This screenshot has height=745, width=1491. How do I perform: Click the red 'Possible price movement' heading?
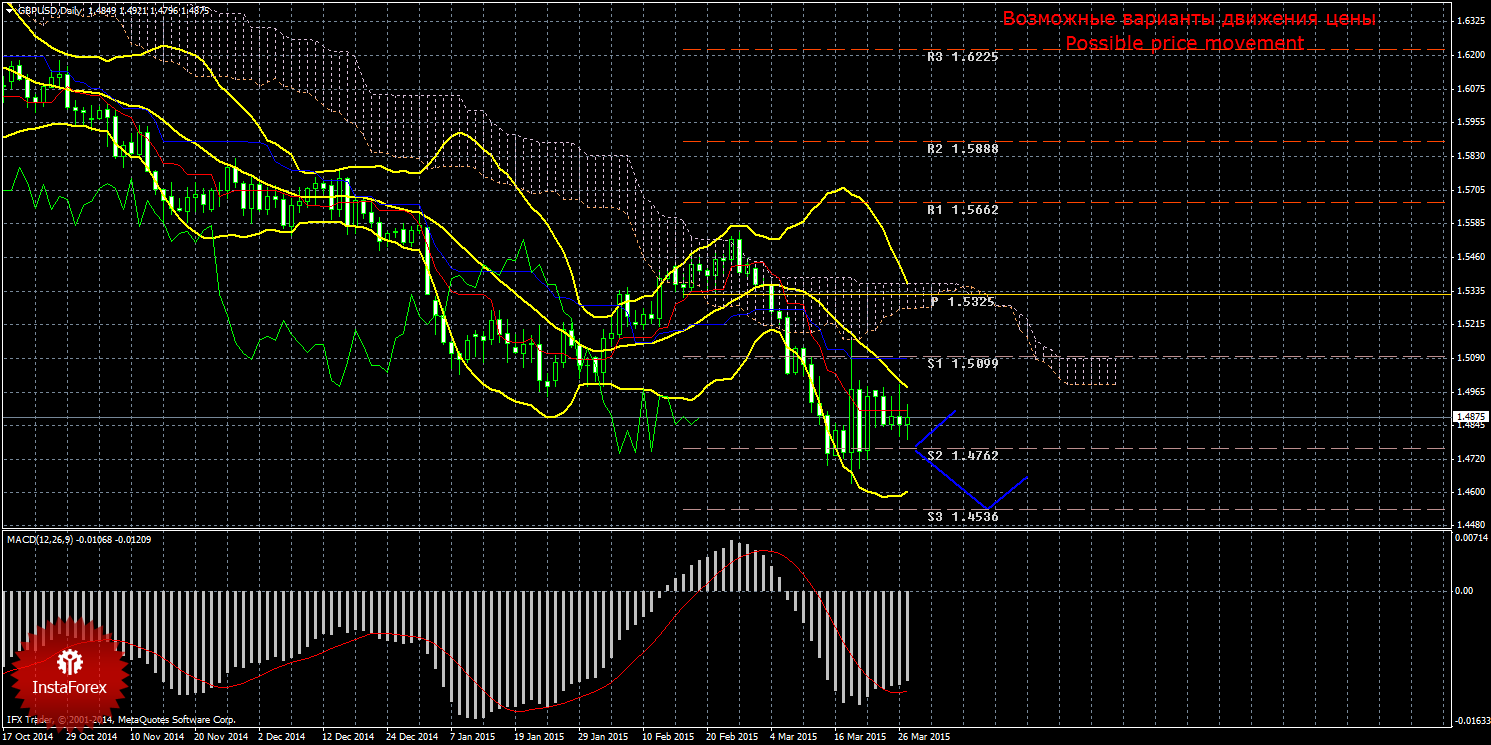pyautogui.click(x=1184, y=43)
